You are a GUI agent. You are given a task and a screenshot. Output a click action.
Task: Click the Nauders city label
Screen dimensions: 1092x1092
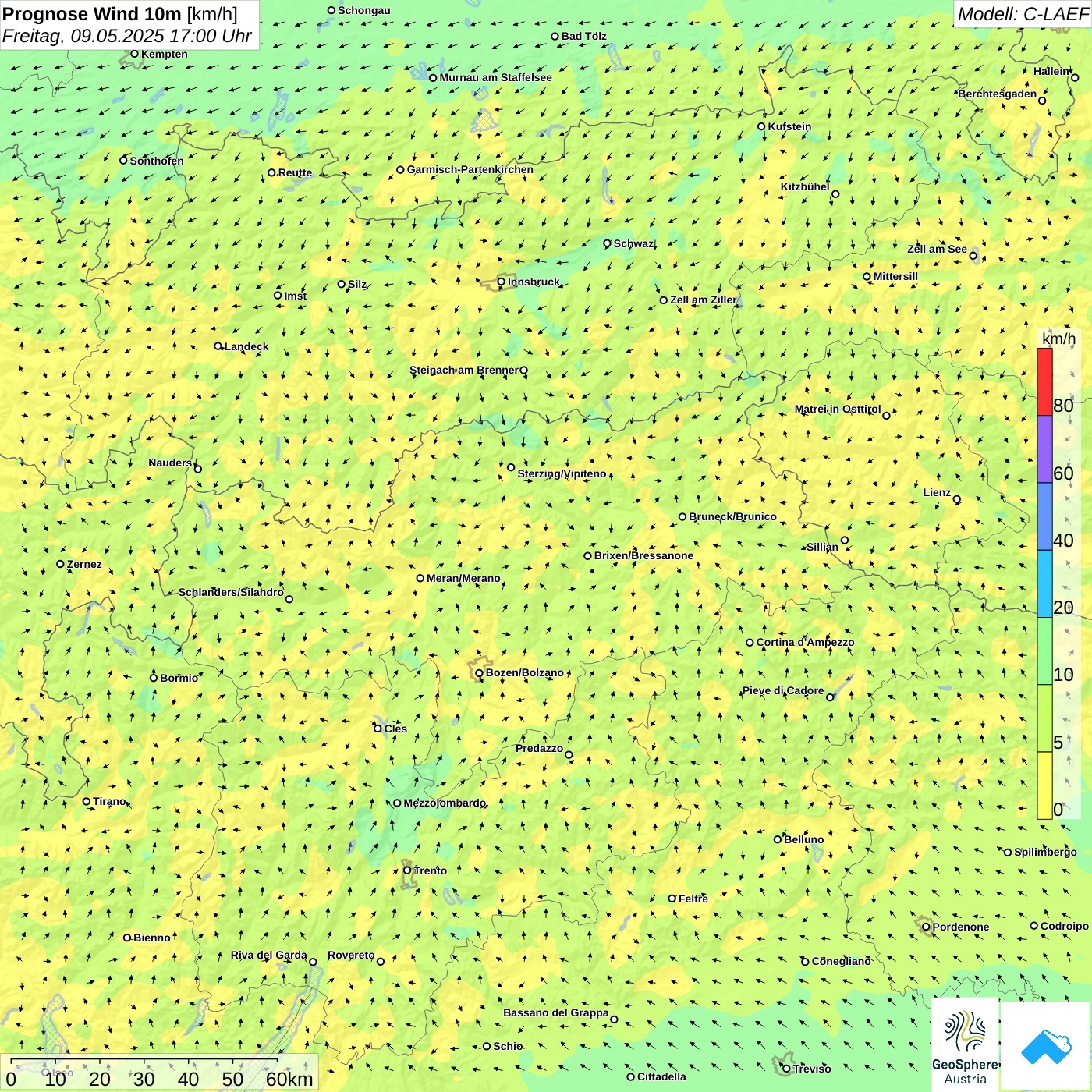[170, 463]
